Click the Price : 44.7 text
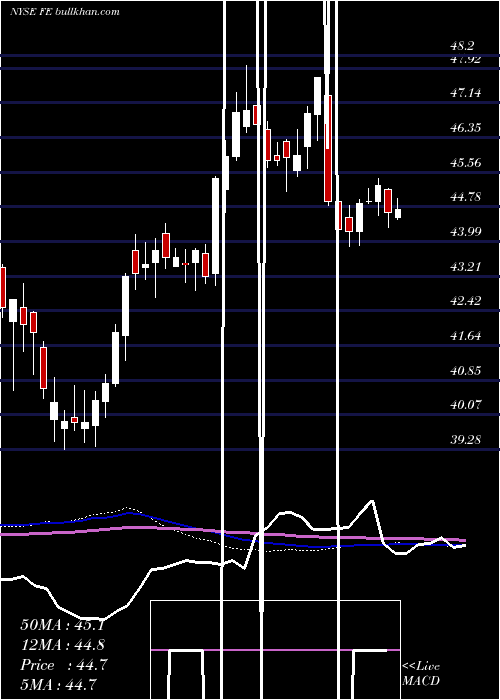Image resolution: width=500 pixels, height=700 pixels. 63,665
